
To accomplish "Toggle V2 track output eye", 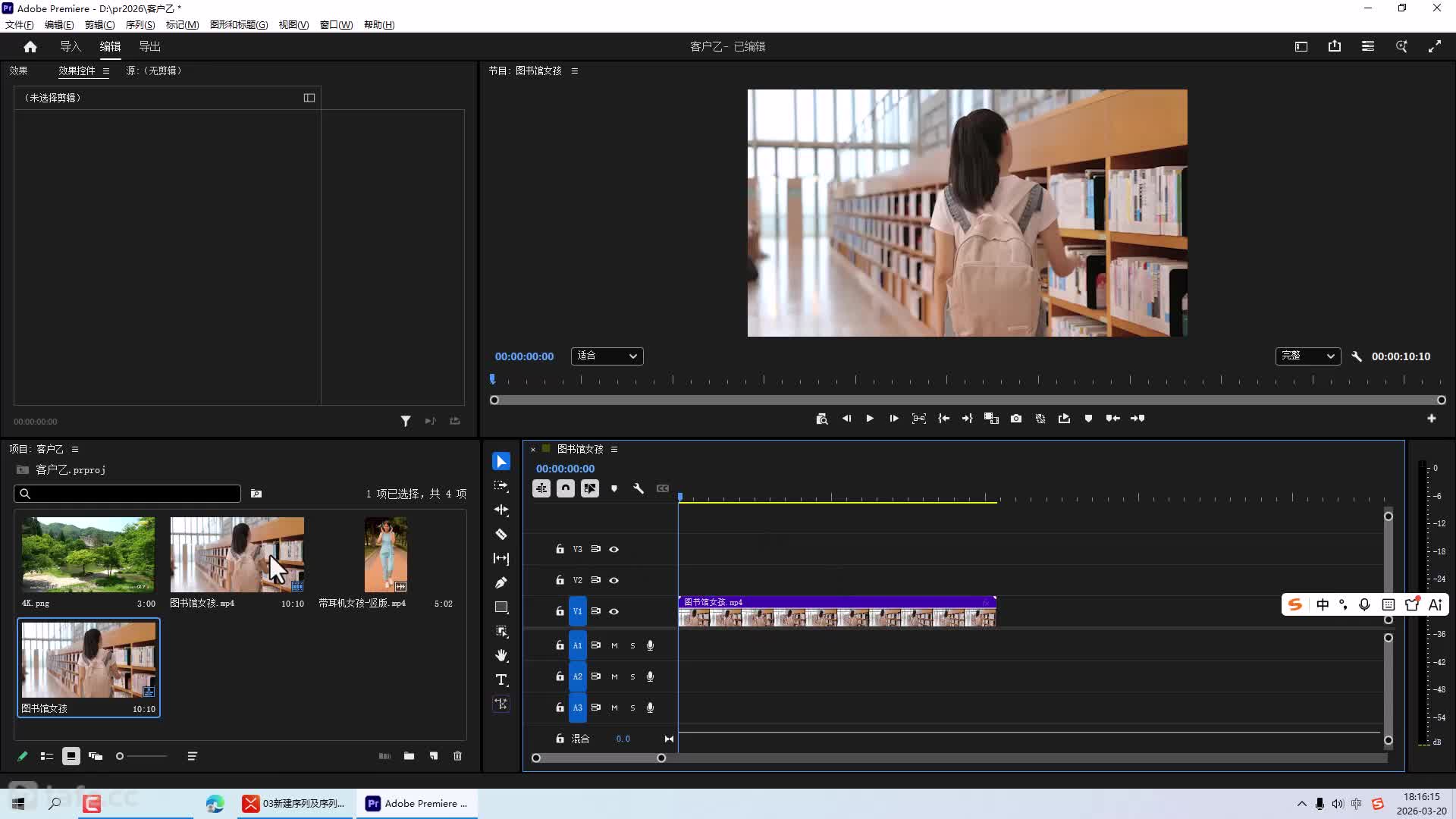I will click(x=614, y=580).
